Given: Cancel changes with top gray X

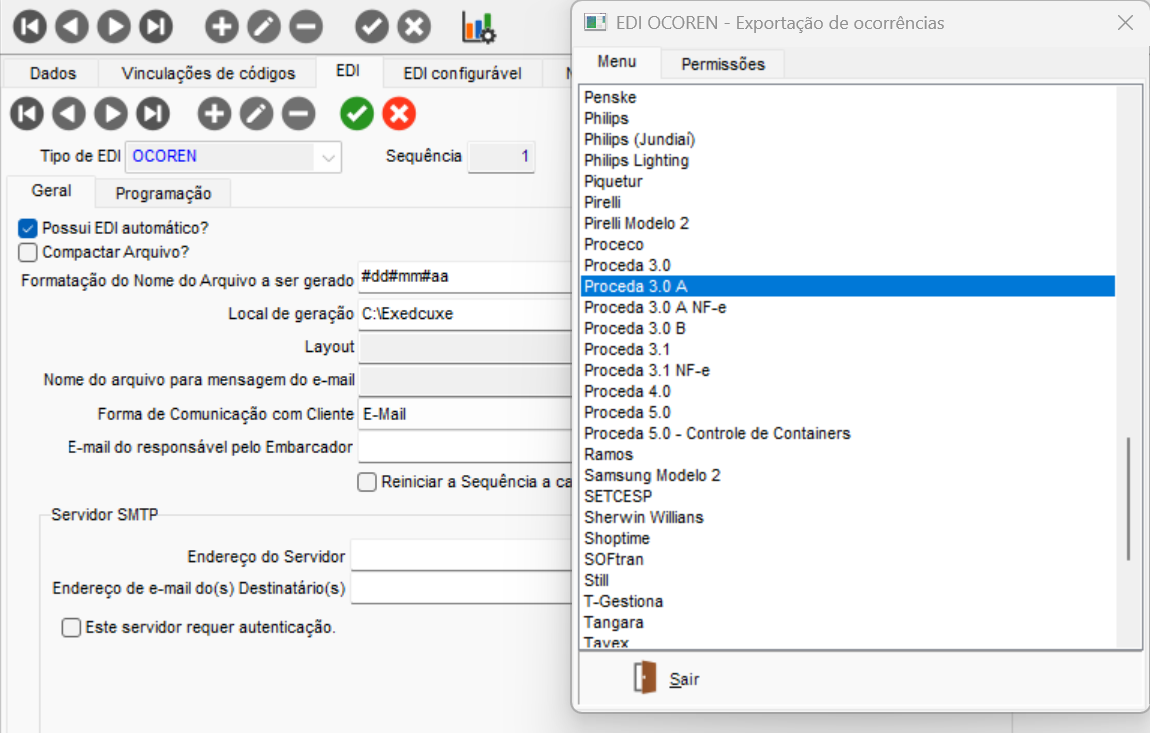Looking at the screenshot, I should coord(414,27).
